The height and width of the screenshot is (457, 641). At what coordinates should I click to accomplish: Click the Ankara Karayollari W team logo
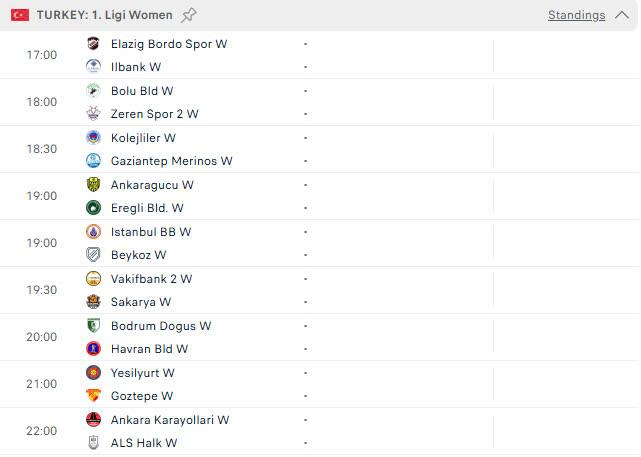tap(93, 419)
